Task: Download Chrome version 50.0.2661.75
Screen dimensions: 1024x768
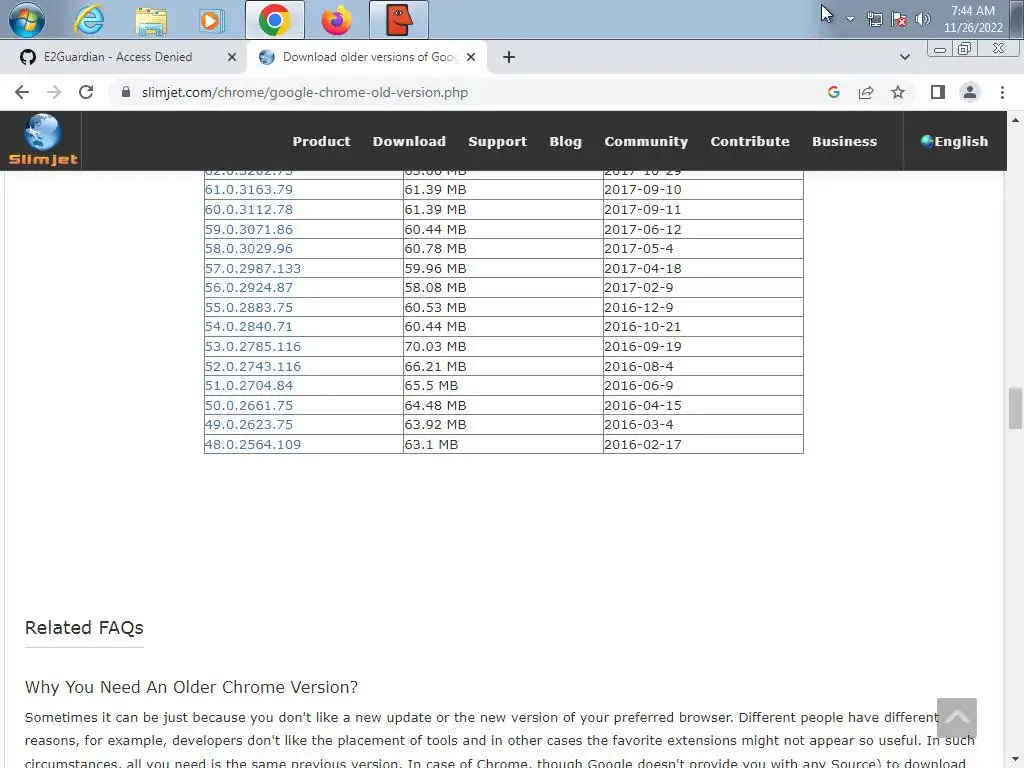Action: [249, 405]
